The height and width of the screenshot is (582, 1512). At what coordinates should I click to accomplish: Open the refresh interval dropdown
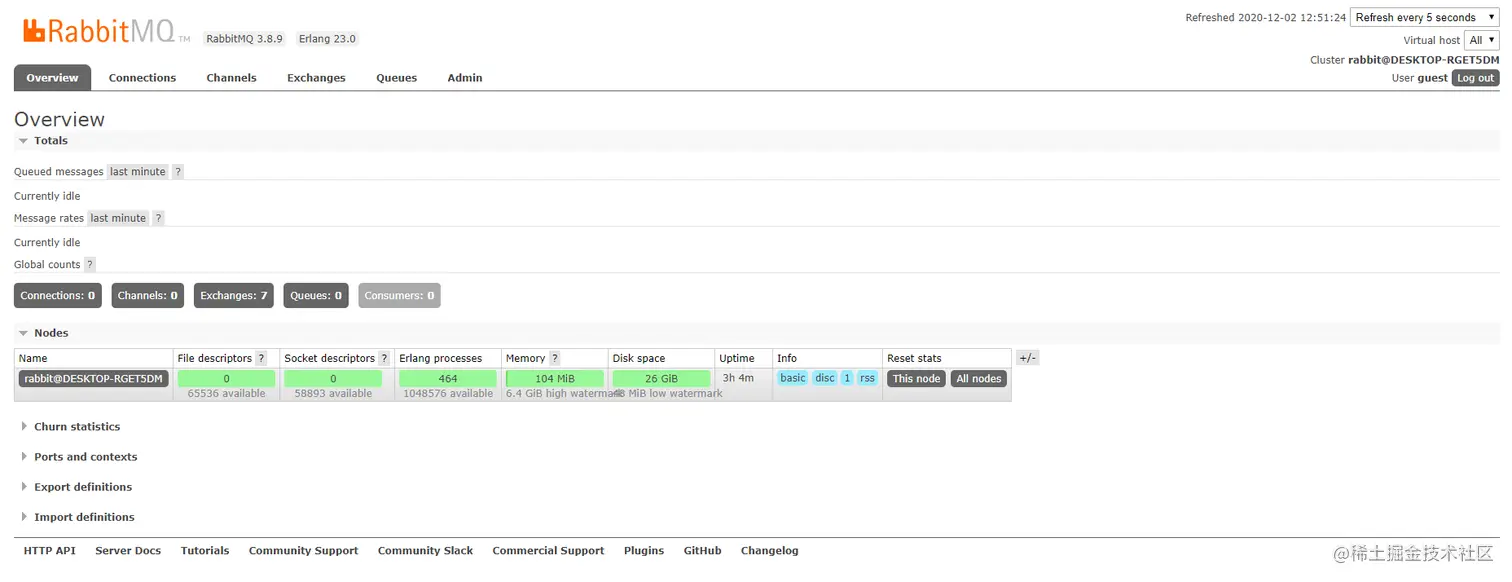(1424, 17)
